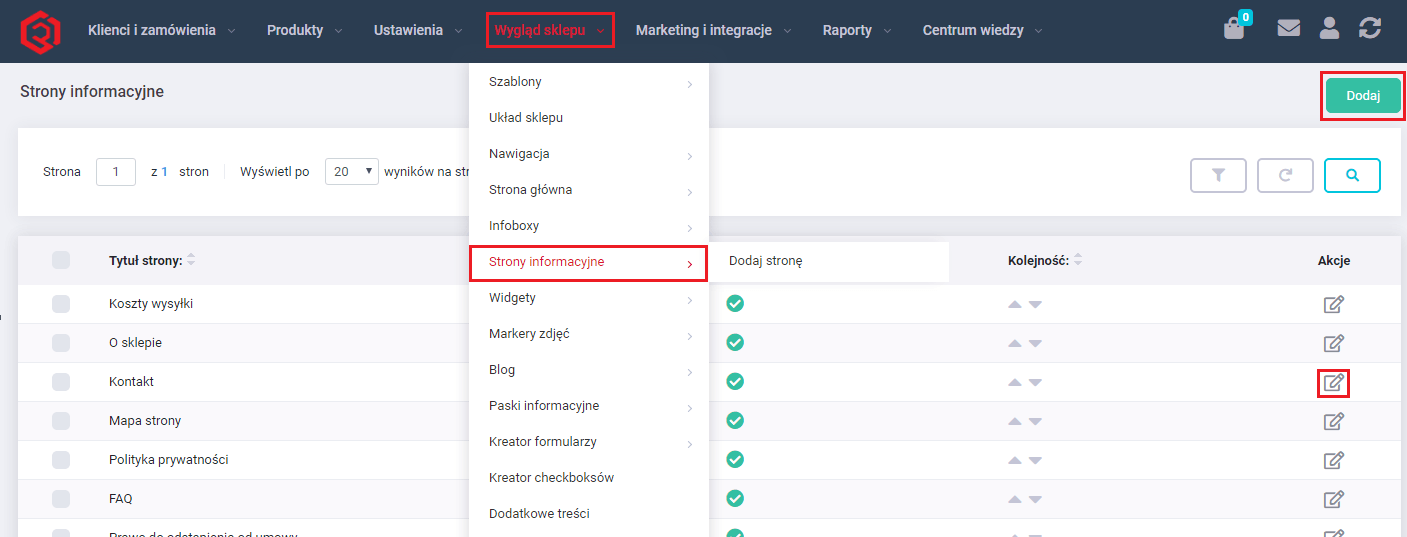This screenshot has width=1407, height=537.
Task: Move Mapa strony up in order
Action: 1015,421
